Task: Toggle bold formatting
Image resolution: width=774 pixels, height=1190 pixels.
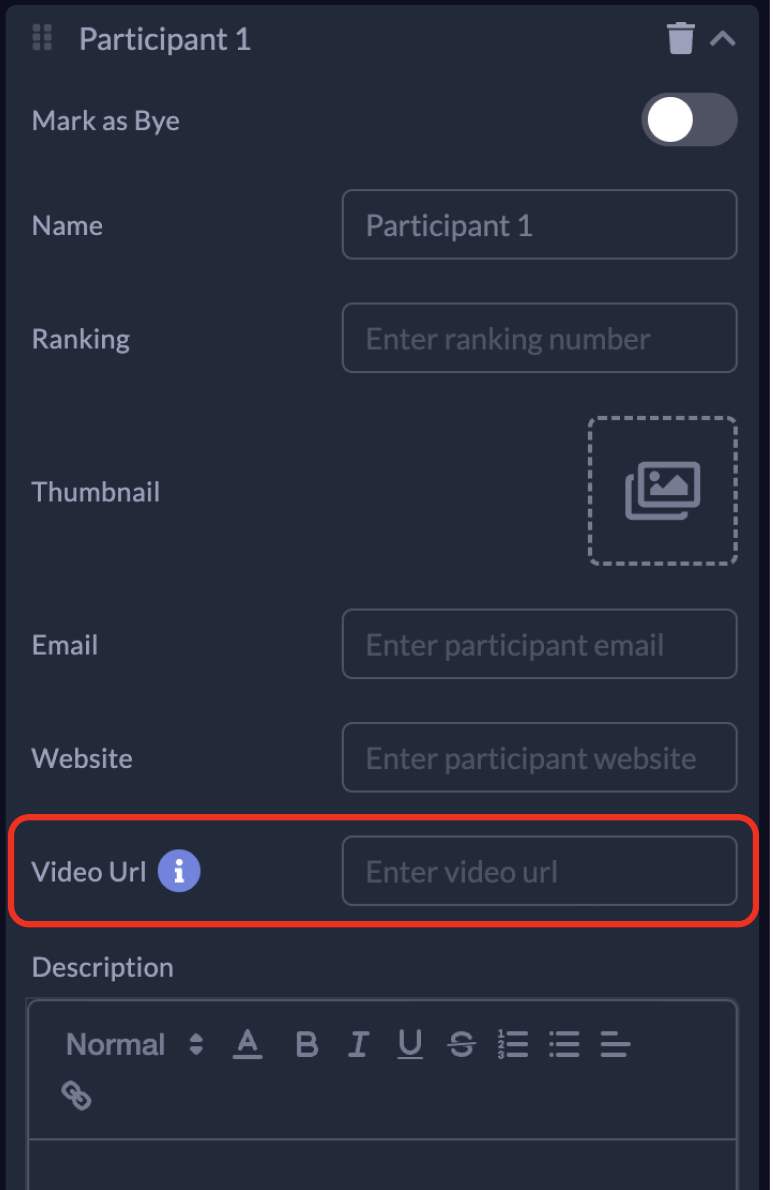Action: (307, 1045)
